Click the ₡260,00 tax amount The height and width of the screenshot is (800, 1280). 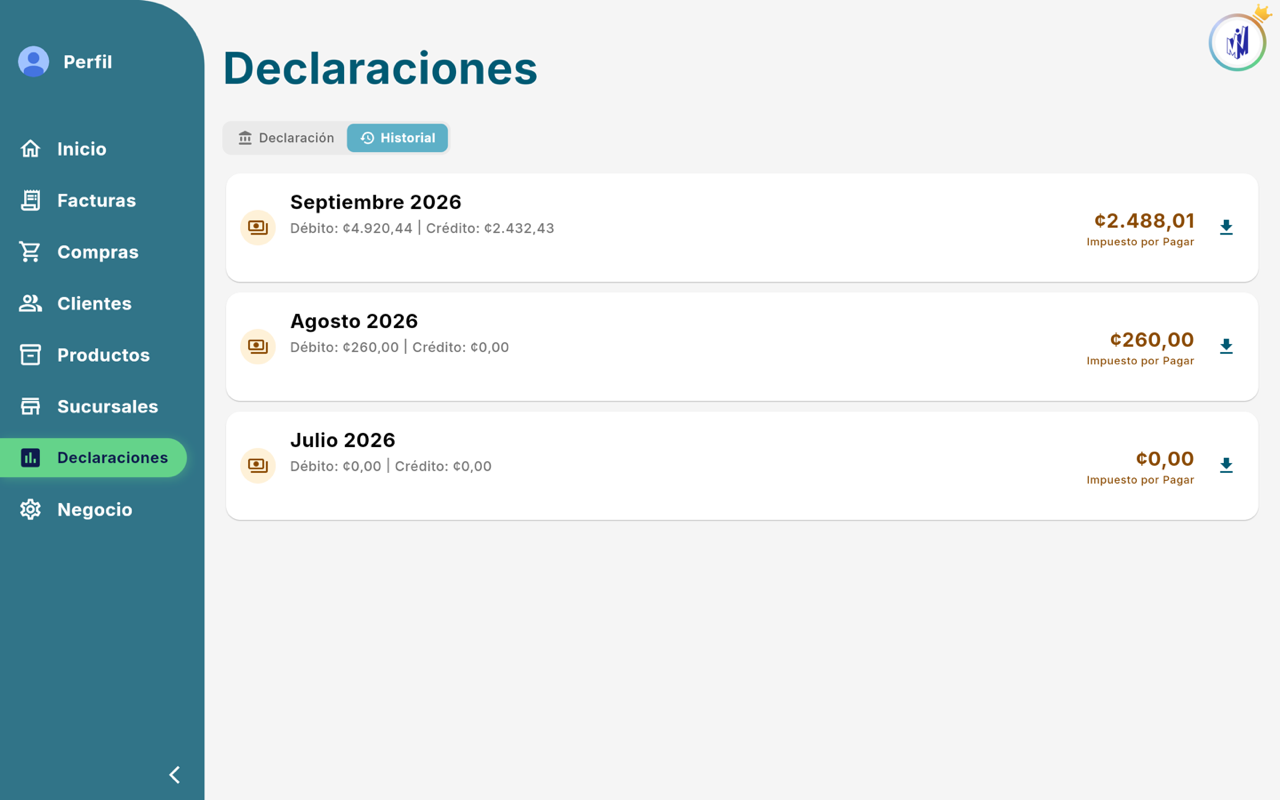(1152, 339)
